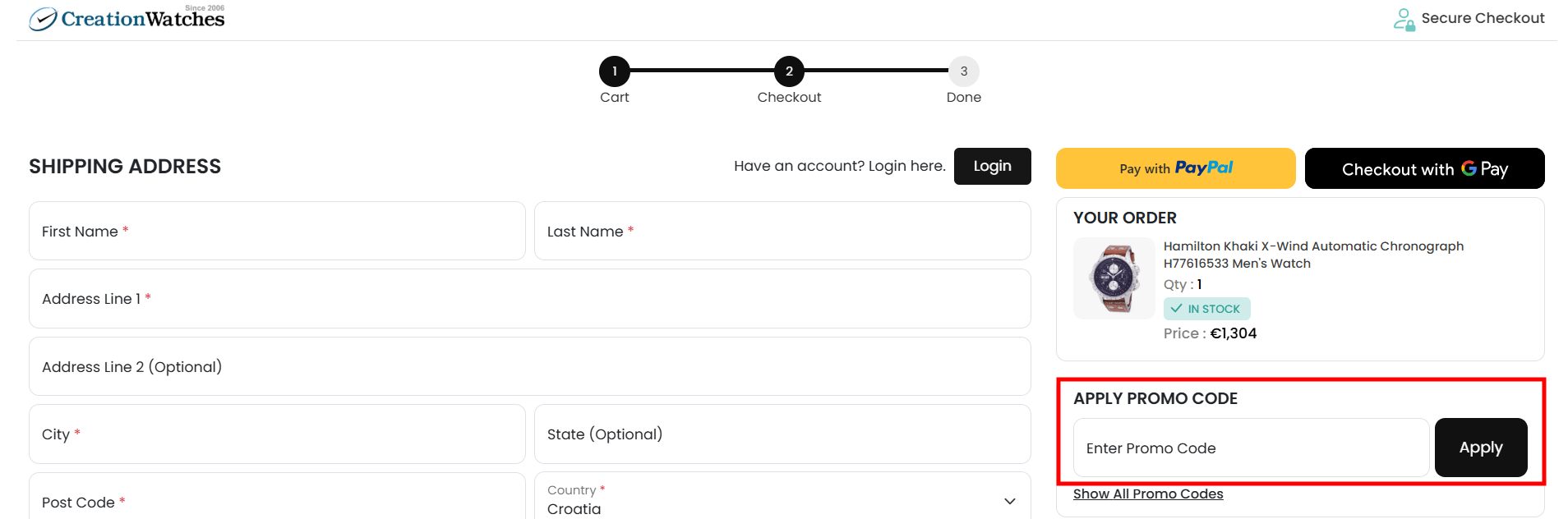Image resolution: width=1568 pixels, height=519 pixels.
Task: Select the Address Line 1 input
Action: [529, 299]
